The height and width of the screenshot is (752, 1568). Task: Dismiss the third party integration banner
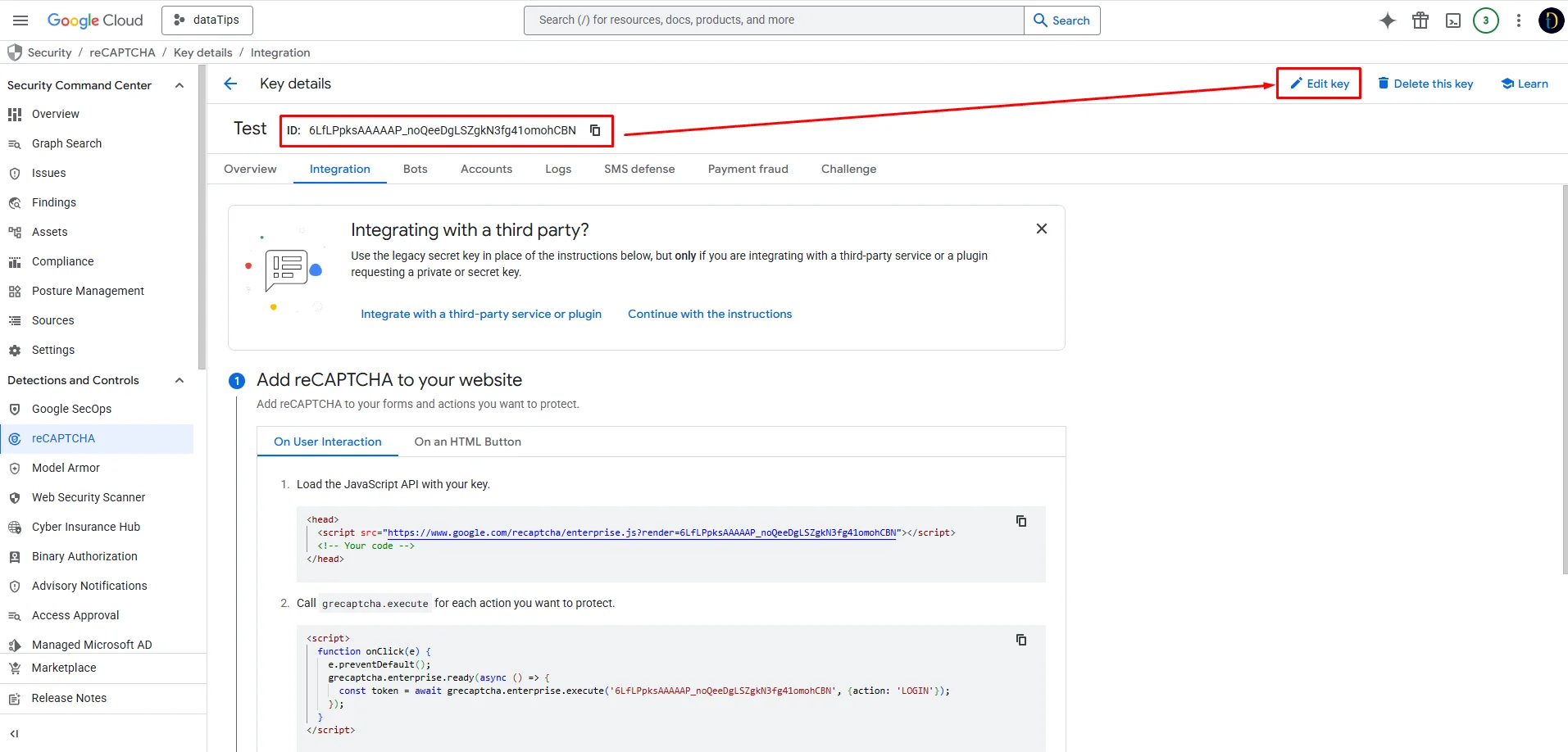pos(1041,229)
